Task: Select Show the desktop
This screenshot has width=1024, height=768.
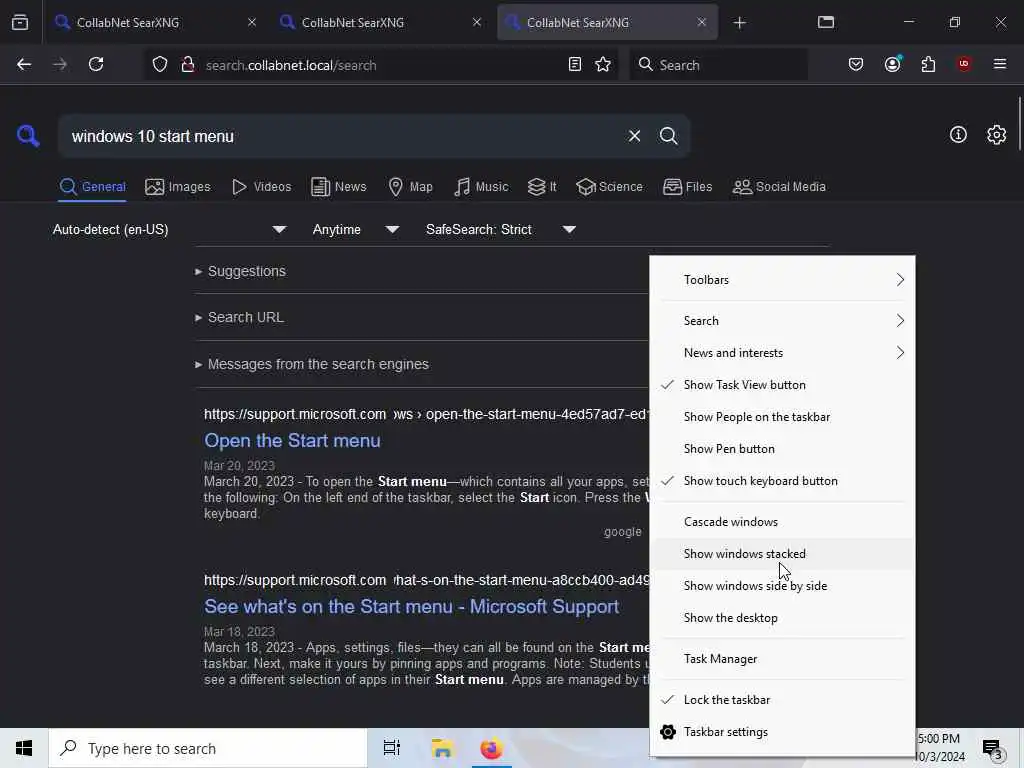Action: pyautogui.click(x=782, y=618)
